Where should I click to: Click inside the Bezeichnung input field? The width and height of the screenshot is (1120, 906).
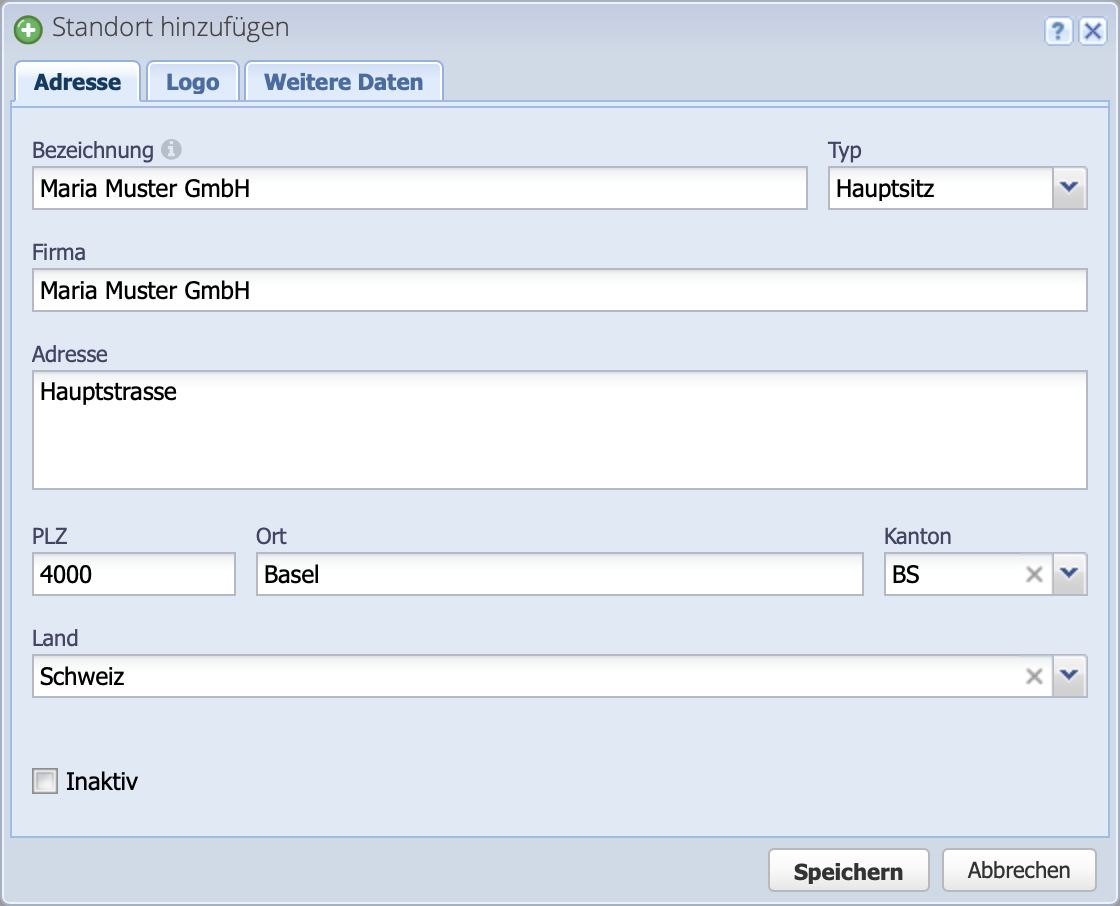420,188
